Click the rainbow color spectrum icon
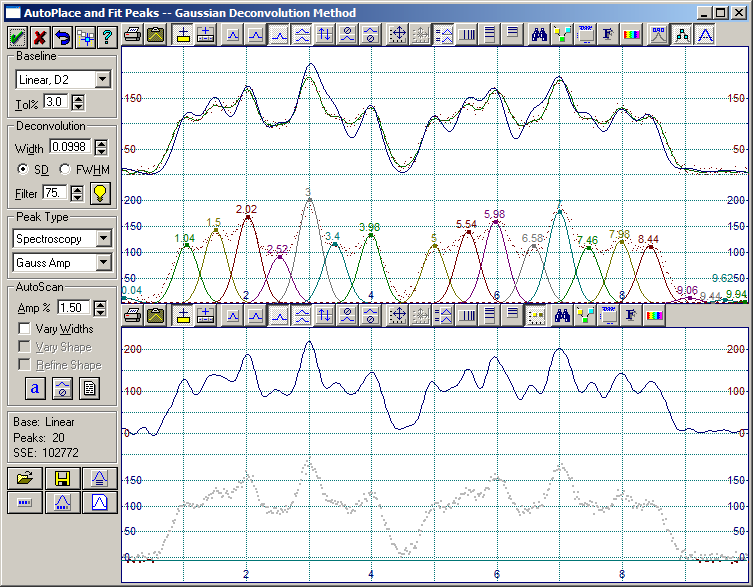753x587 pixels. [631, 35]
